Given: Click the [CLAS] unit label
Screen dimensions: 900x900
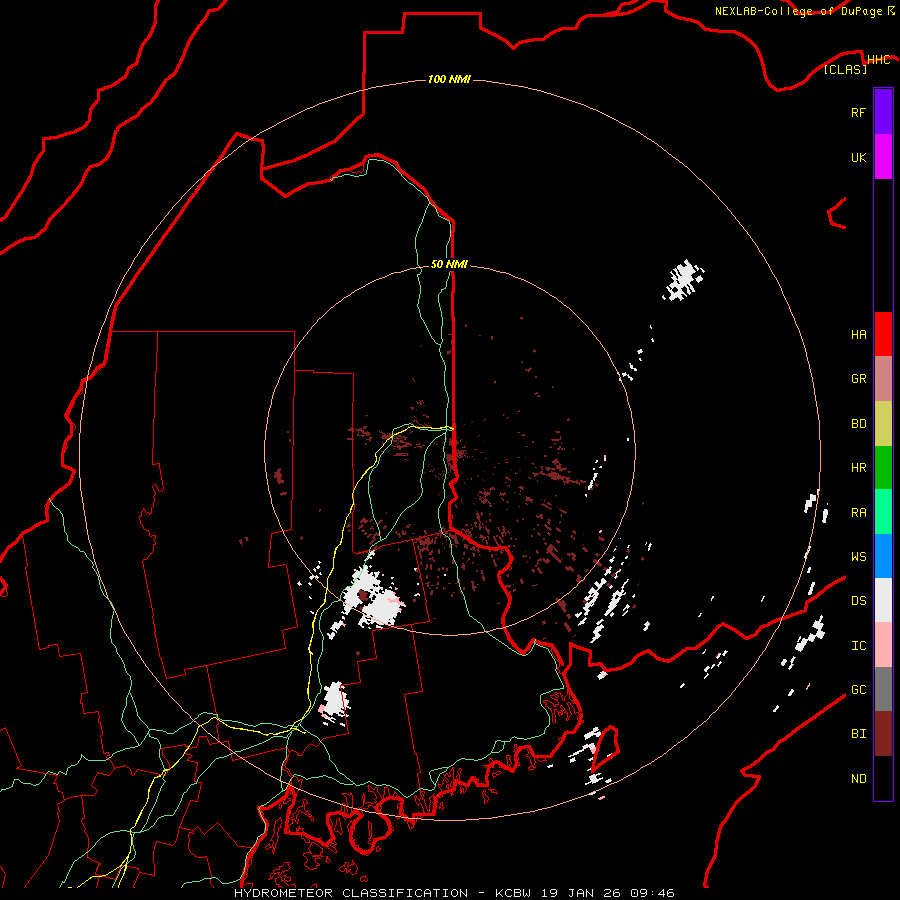Looking at the screenshot, I should pos(845,70).
